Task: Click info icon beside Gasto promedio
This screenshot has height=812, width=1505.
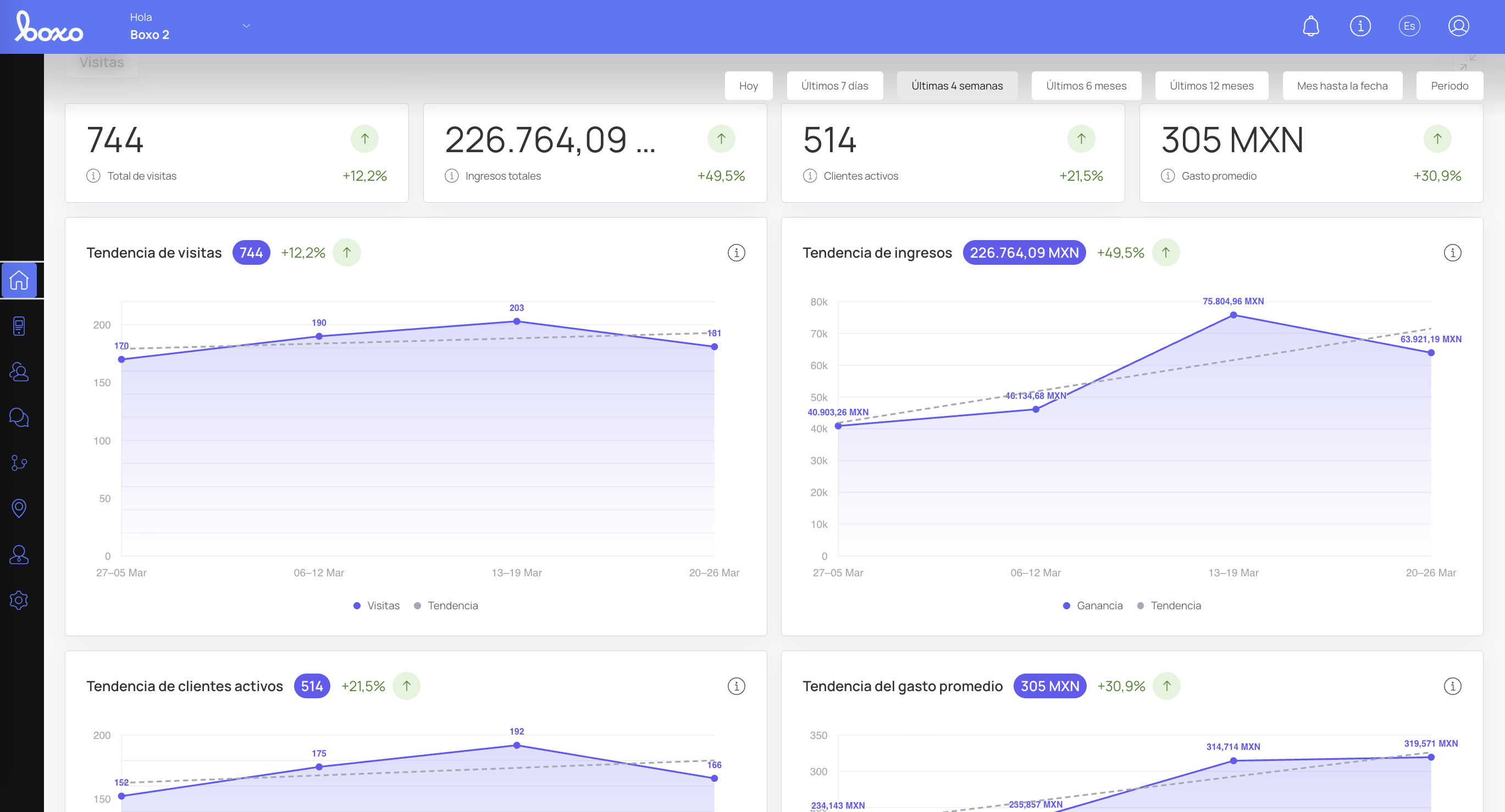Action: click(x=1168, y=176)
